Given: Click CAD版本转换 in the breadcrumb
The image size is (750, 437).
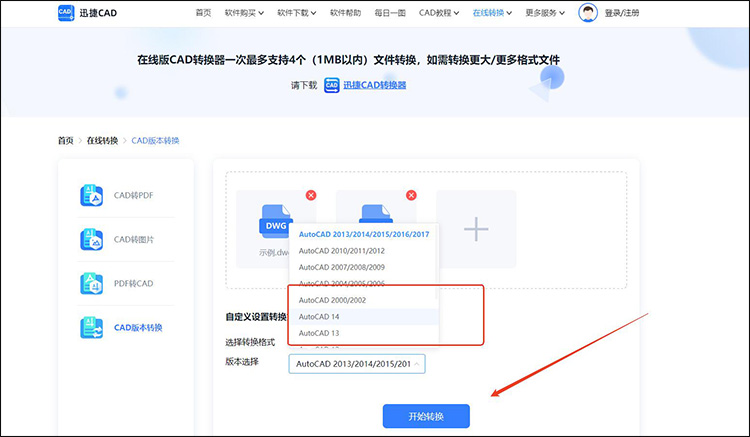Looking at the screenshot, I should coord(155,141).
